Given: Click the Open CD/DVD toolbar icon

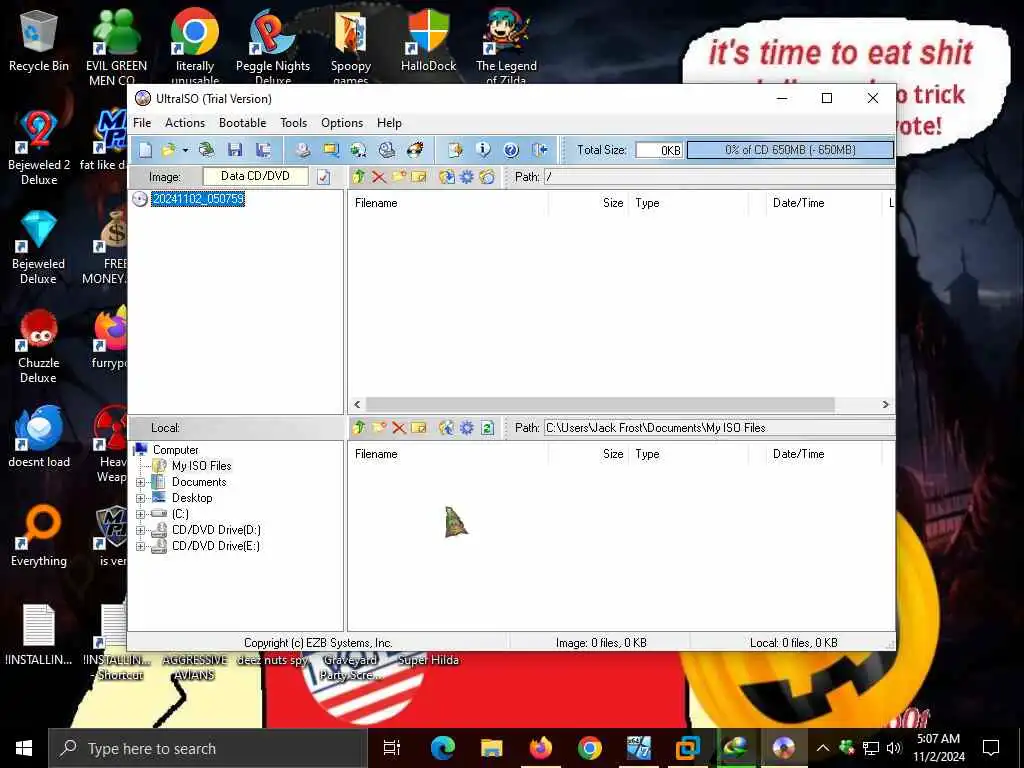Looking at the screenshot, I should pyautogui.click(x=206, y=150).
